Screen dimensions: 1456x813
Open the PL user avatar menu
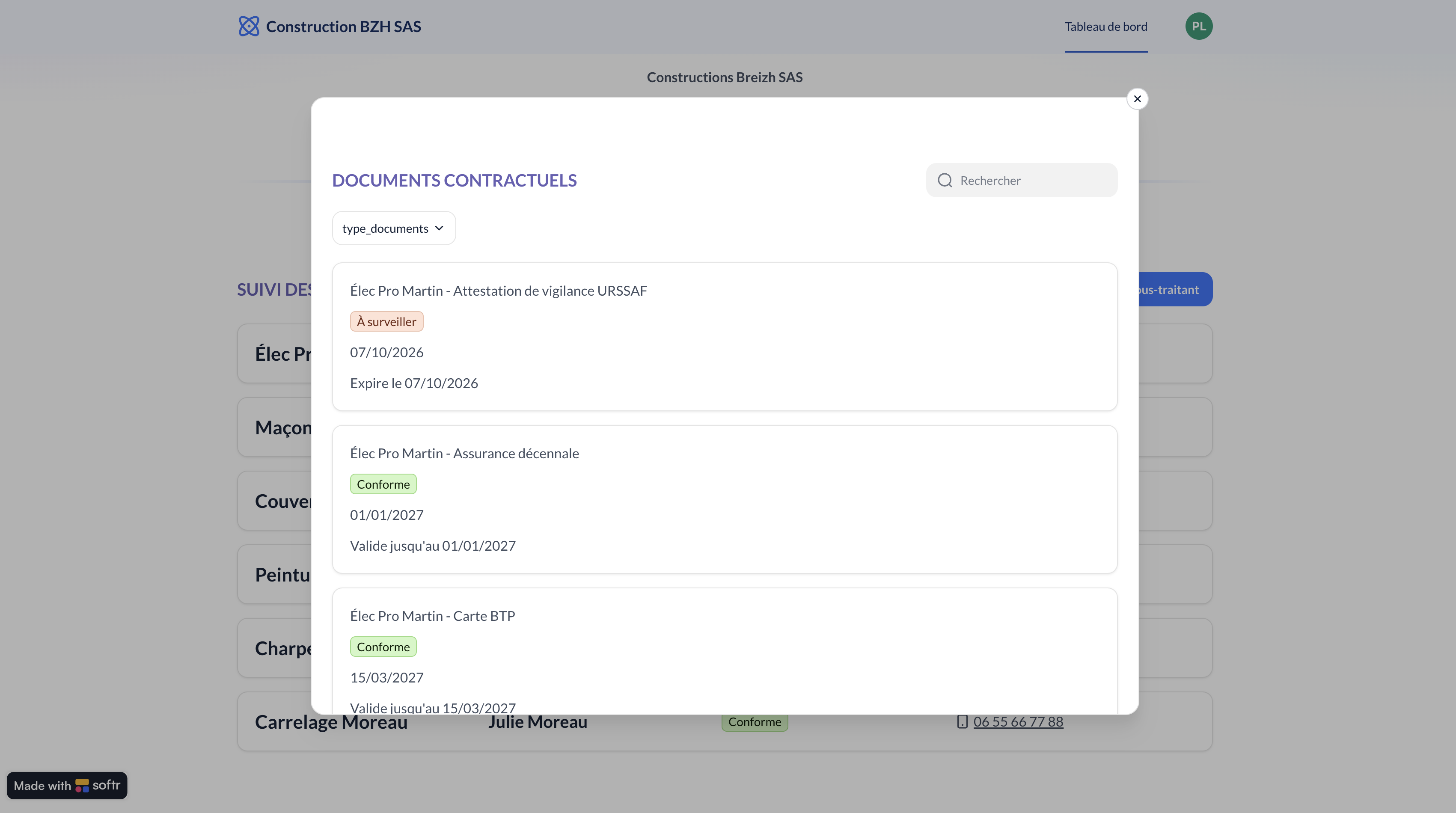point(1199,26)
